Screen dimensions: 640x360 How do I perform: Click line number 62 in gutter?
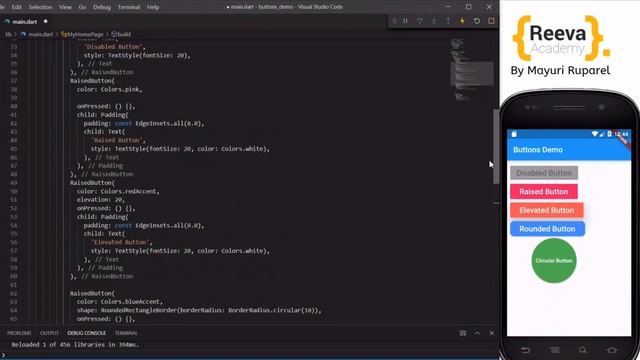[x=13, y=293]
